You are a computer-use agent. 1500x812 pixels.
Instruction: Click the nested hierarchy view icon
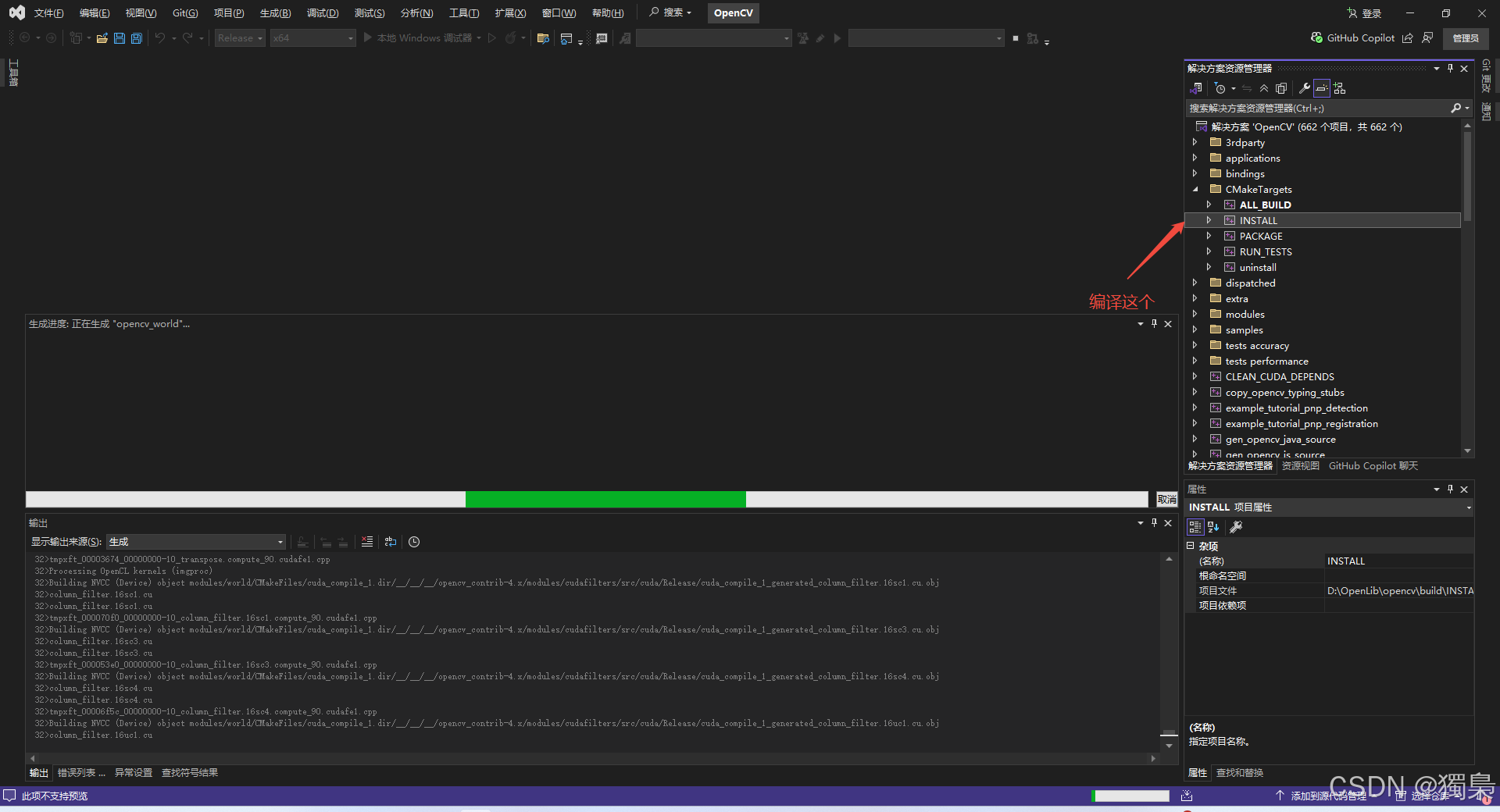coord(1340,88)
